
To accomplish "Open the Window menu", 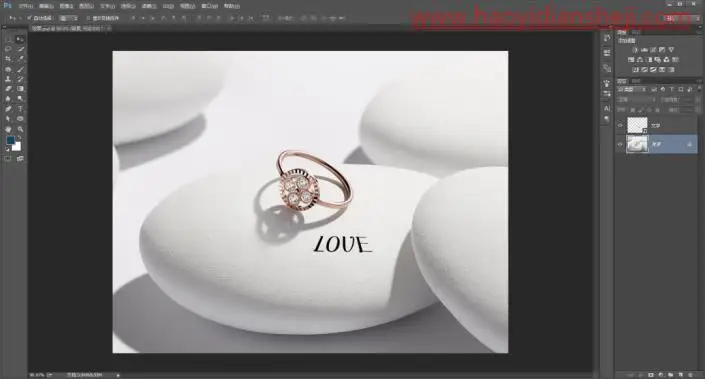I will (210, 6).
